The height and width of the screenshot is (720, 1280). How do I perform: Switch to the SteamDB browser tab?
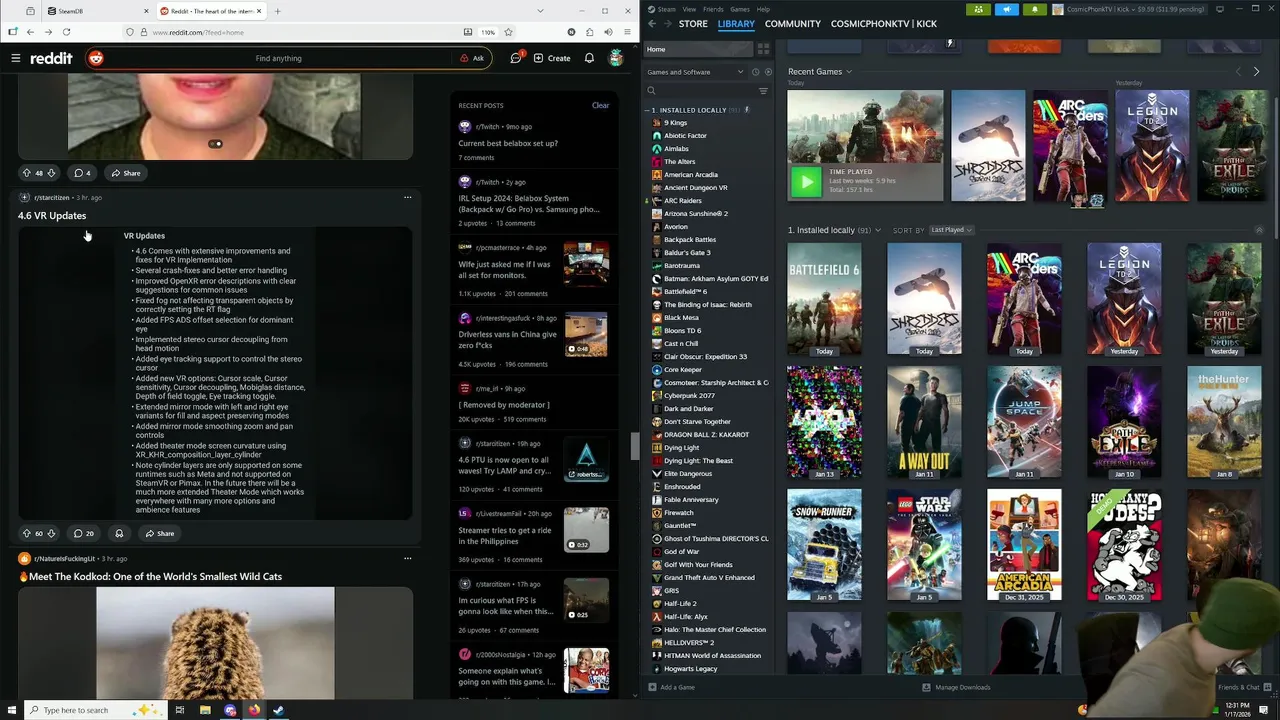point(99,11)
